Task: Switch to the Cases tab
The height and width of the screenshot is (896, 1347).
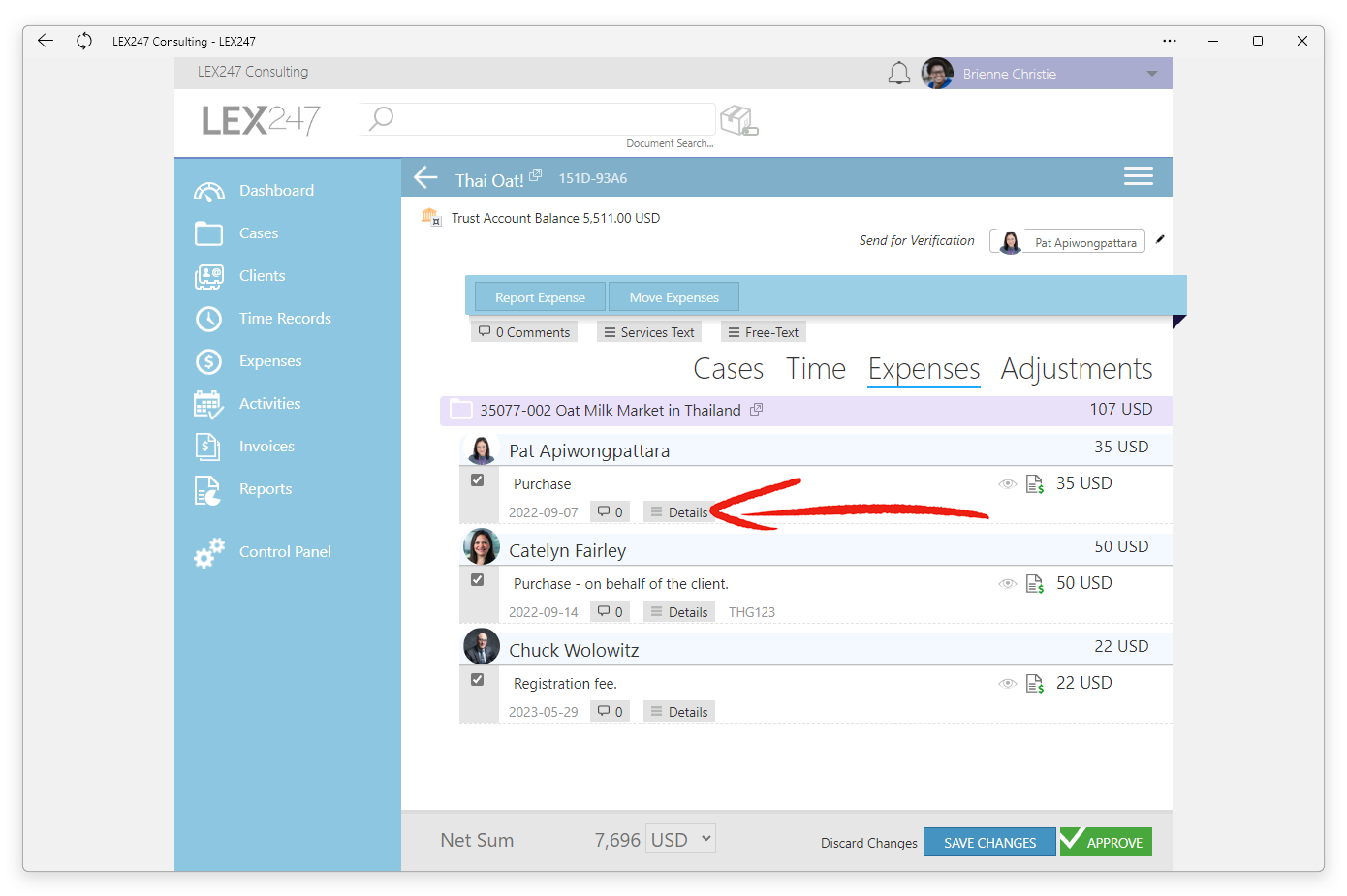Action: tap(729, 369)
